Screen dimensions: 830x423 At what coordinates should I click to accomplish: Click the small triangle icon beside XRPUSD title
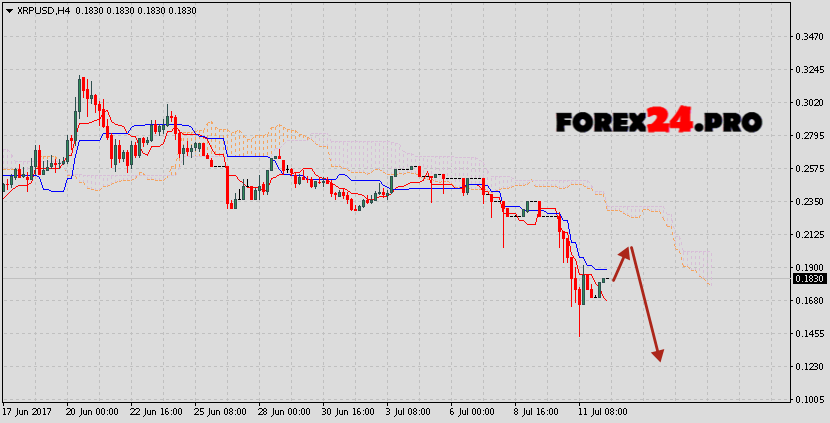7,10
